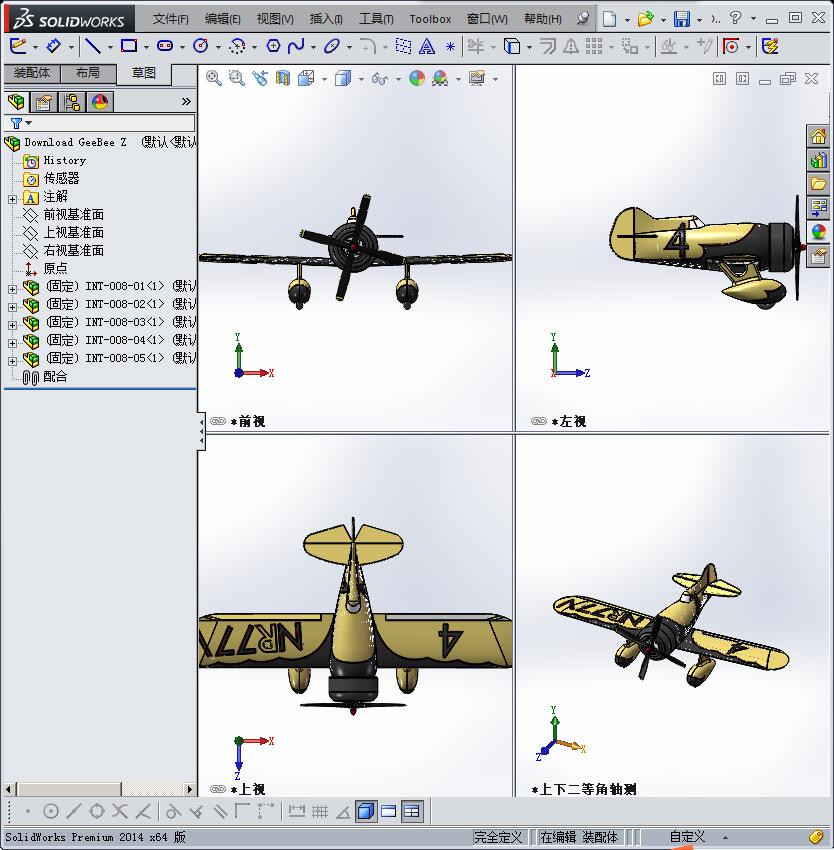Open Appearances and Scenes task pane tab

[x=818, y=232]
